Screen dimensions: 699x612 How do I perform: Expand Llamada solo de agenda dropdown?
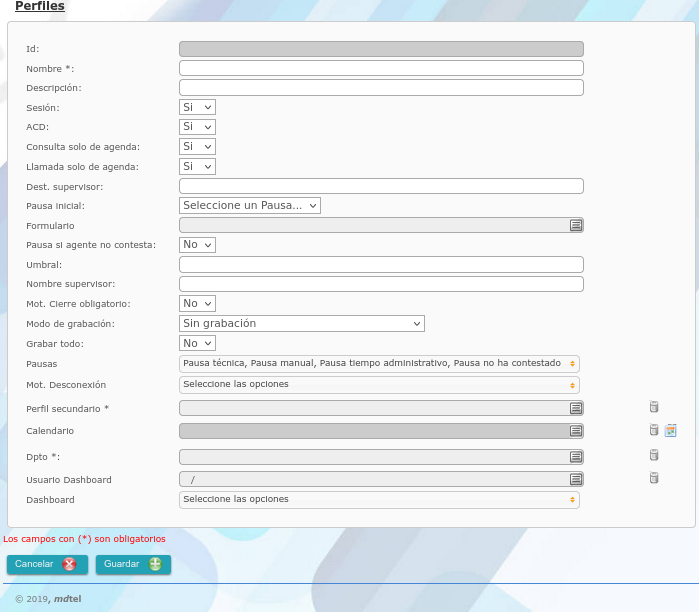tap(197, 167)
